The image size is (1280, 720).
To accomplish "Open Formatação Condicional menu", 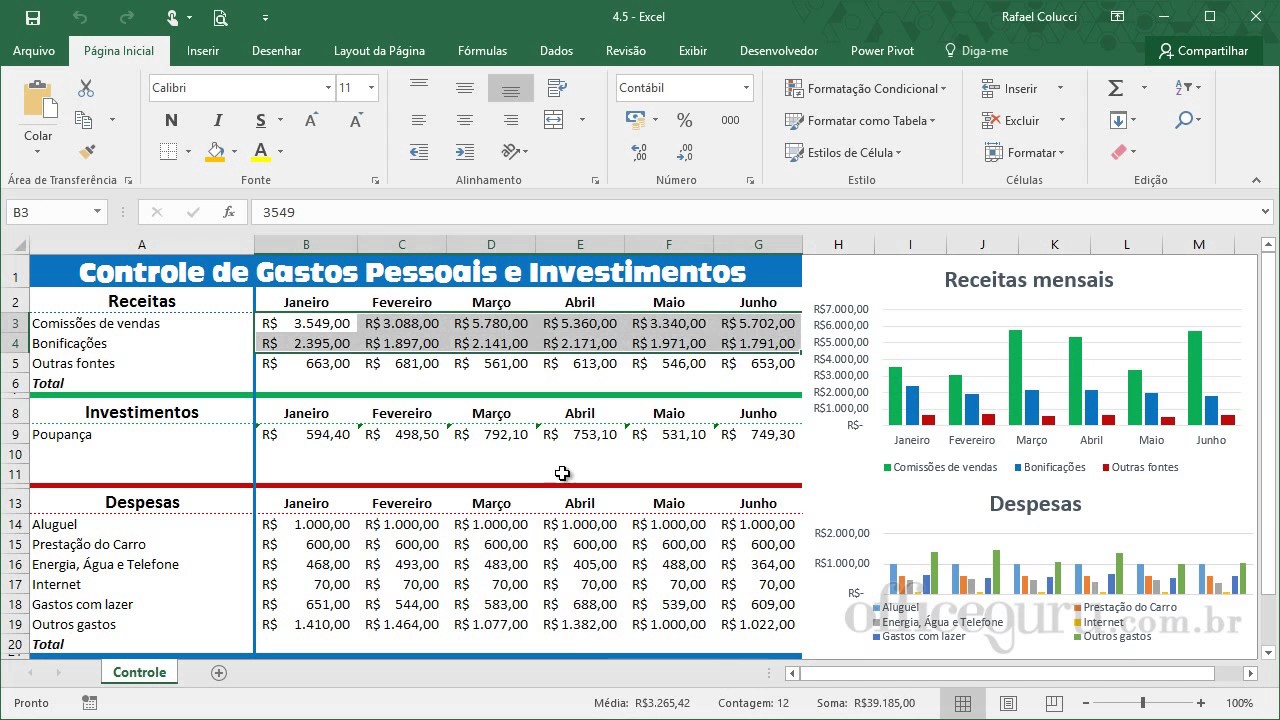I will [x=865, y=88].
